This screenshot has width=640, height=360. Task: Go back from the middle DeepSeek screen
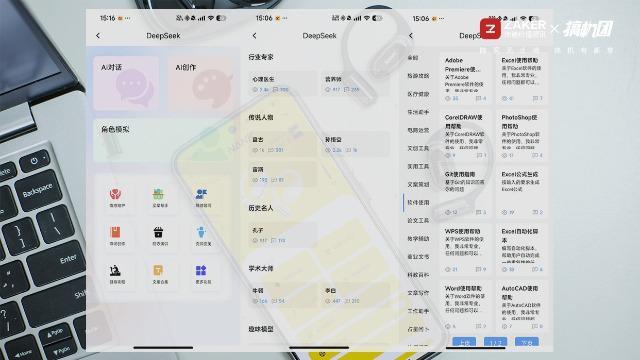[254, 36]
